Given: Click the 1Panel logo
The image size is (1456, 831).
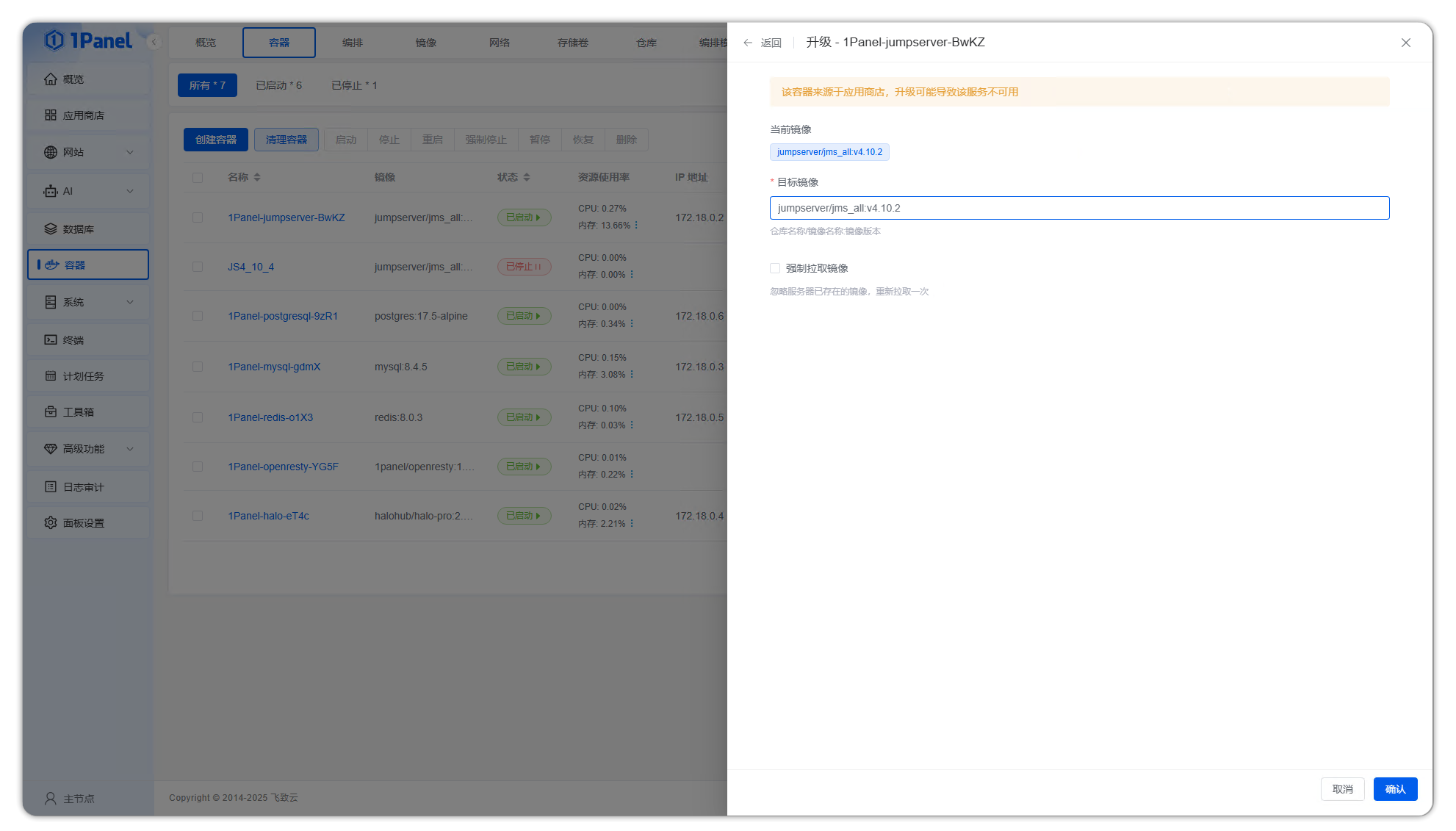Looking at the screenshot, I should pos(88,40).
